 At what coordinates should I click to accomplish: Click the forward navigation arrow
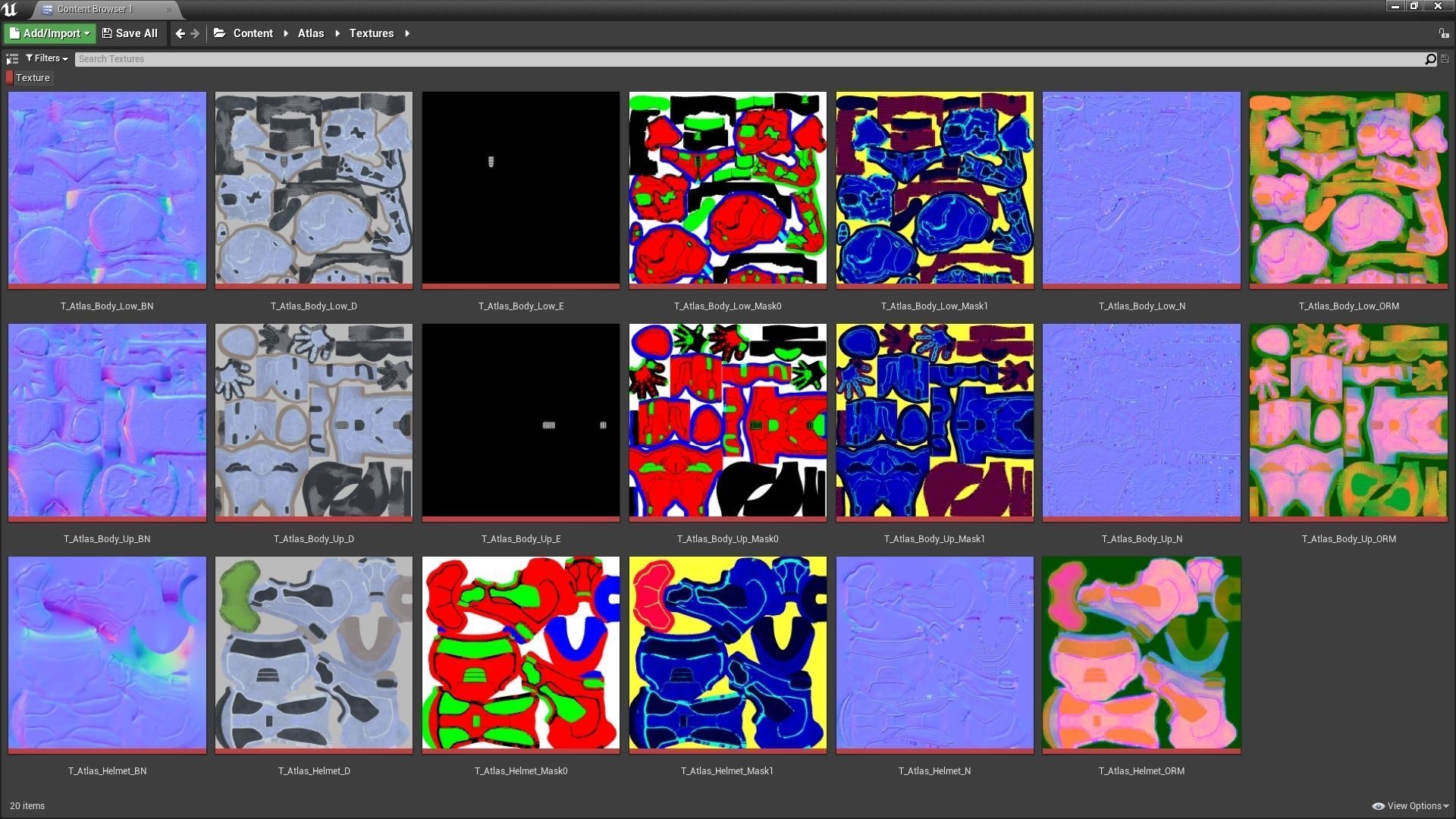(196, 33)
